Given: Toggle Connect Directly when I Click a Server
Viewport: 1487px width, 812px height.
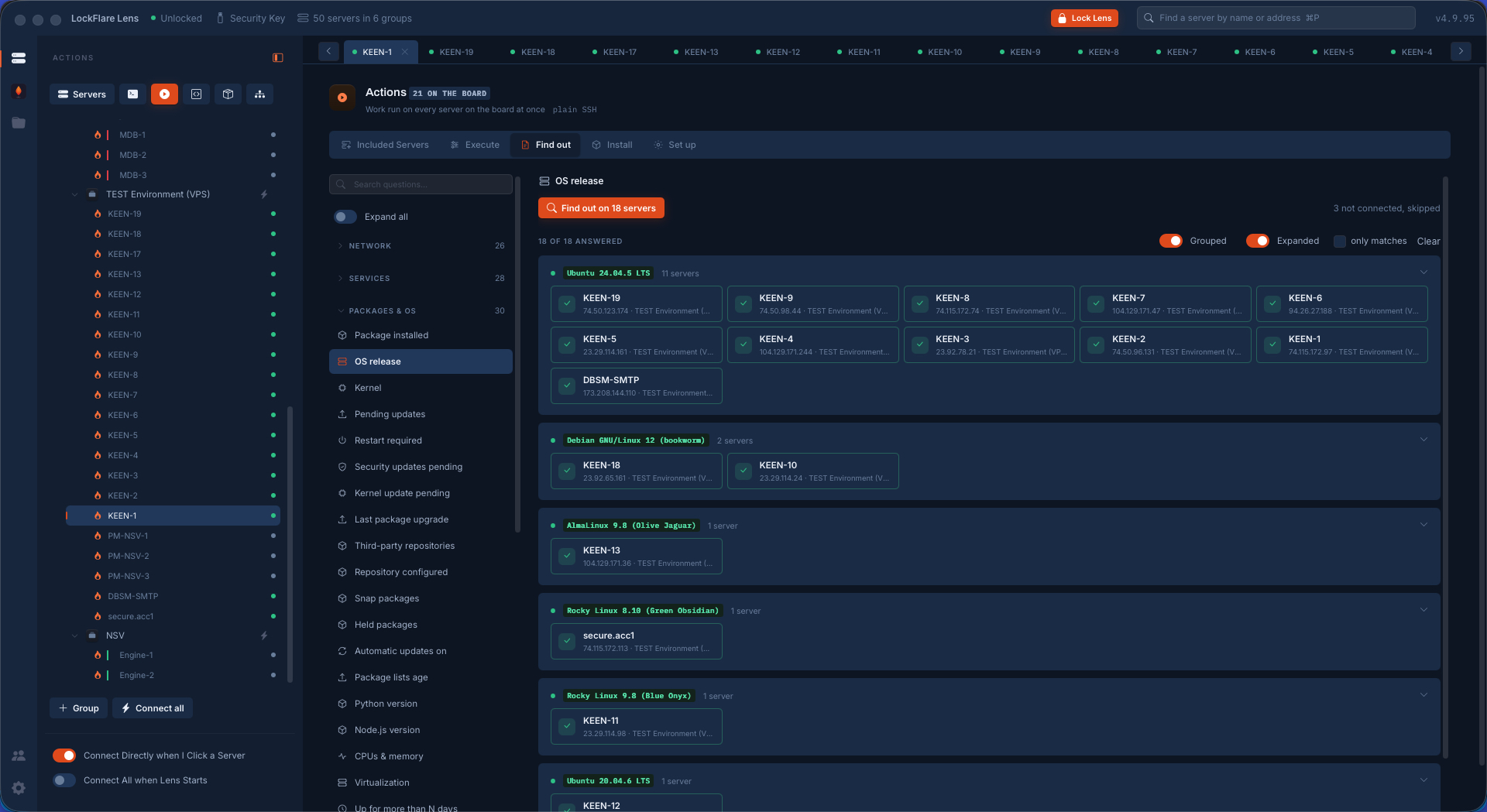Looking at the screenshot, I should click(x=64, y=755).
